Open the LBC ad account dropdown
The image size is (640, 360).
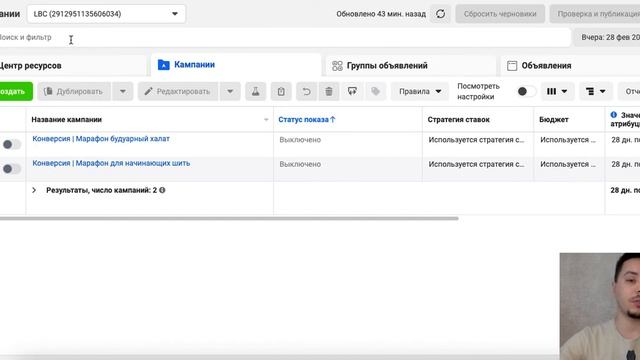pos(106,14)
